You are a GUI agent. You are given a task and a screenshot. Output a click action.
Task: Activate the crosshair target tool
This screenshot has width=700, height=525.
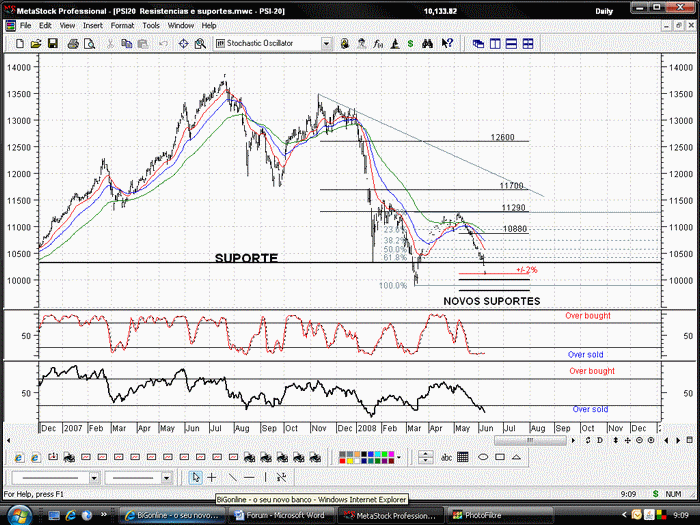tap(183, 44)
